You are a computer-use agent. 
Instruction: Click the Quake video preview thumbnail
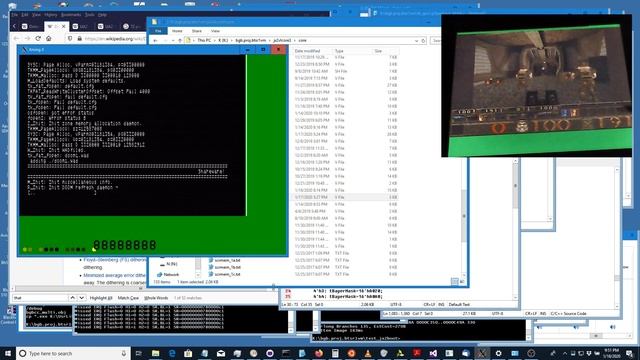tap(537, 86)
